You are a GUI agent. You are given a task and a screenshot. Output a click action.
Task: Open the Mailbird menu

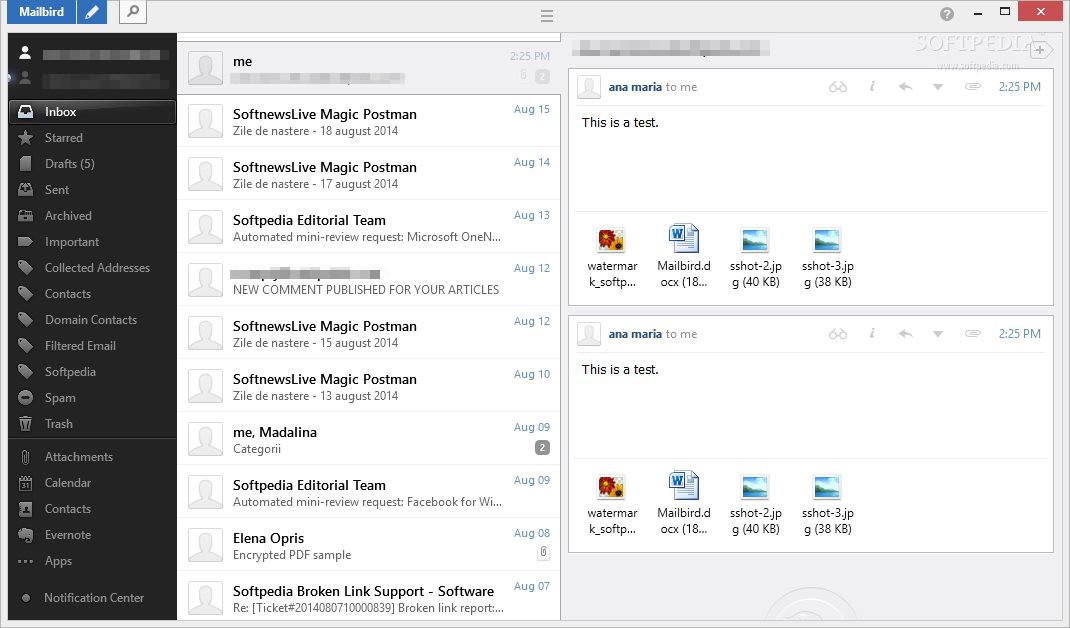(x=40, y=12)
